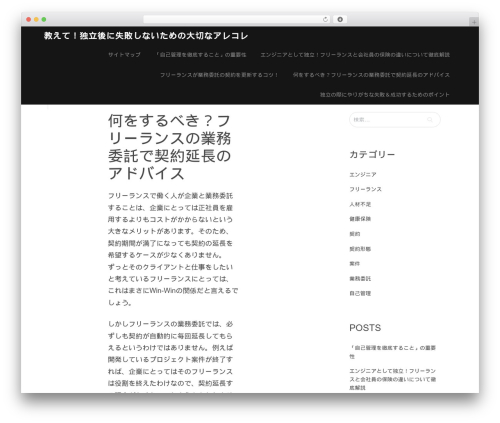This screenshot has height=423, width=500.
Task: Select the 自己管理 category
Action: [x=360, y=293]
